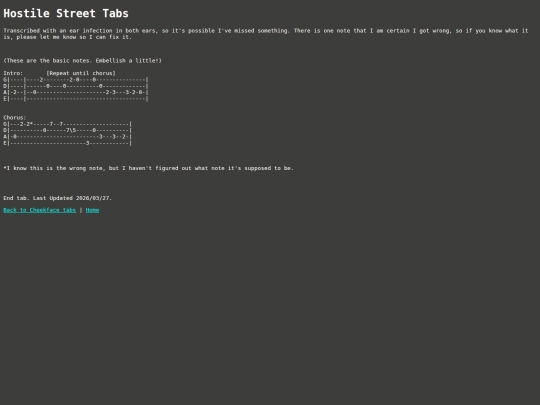Click the Chorus D string line with 7\5
Viewport: 540px width, 405px height.
point(68,130)
